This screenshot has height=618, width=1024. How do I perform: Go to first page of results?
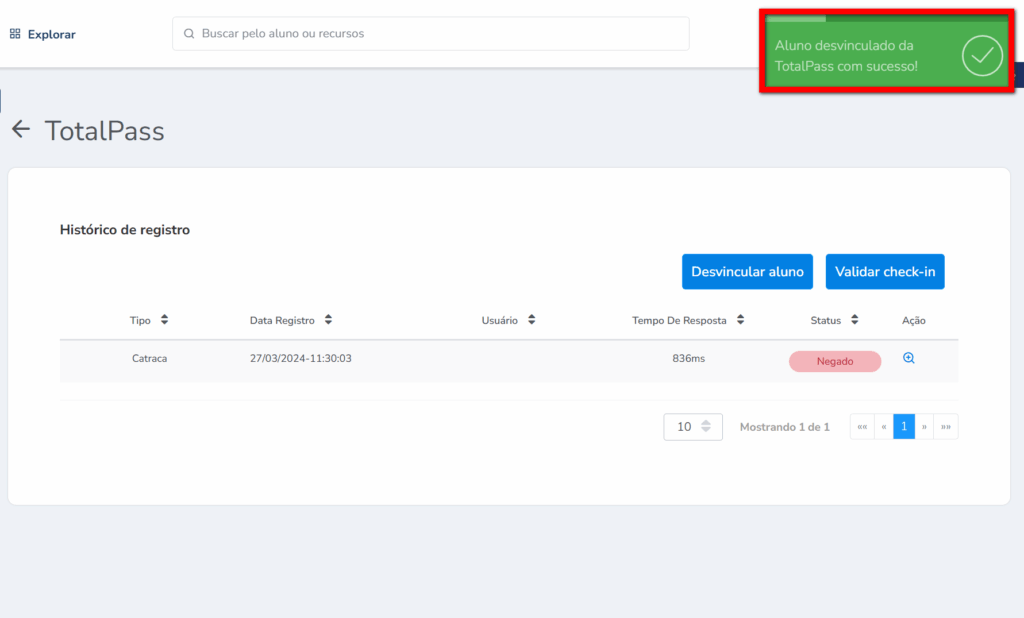[862, 427]
